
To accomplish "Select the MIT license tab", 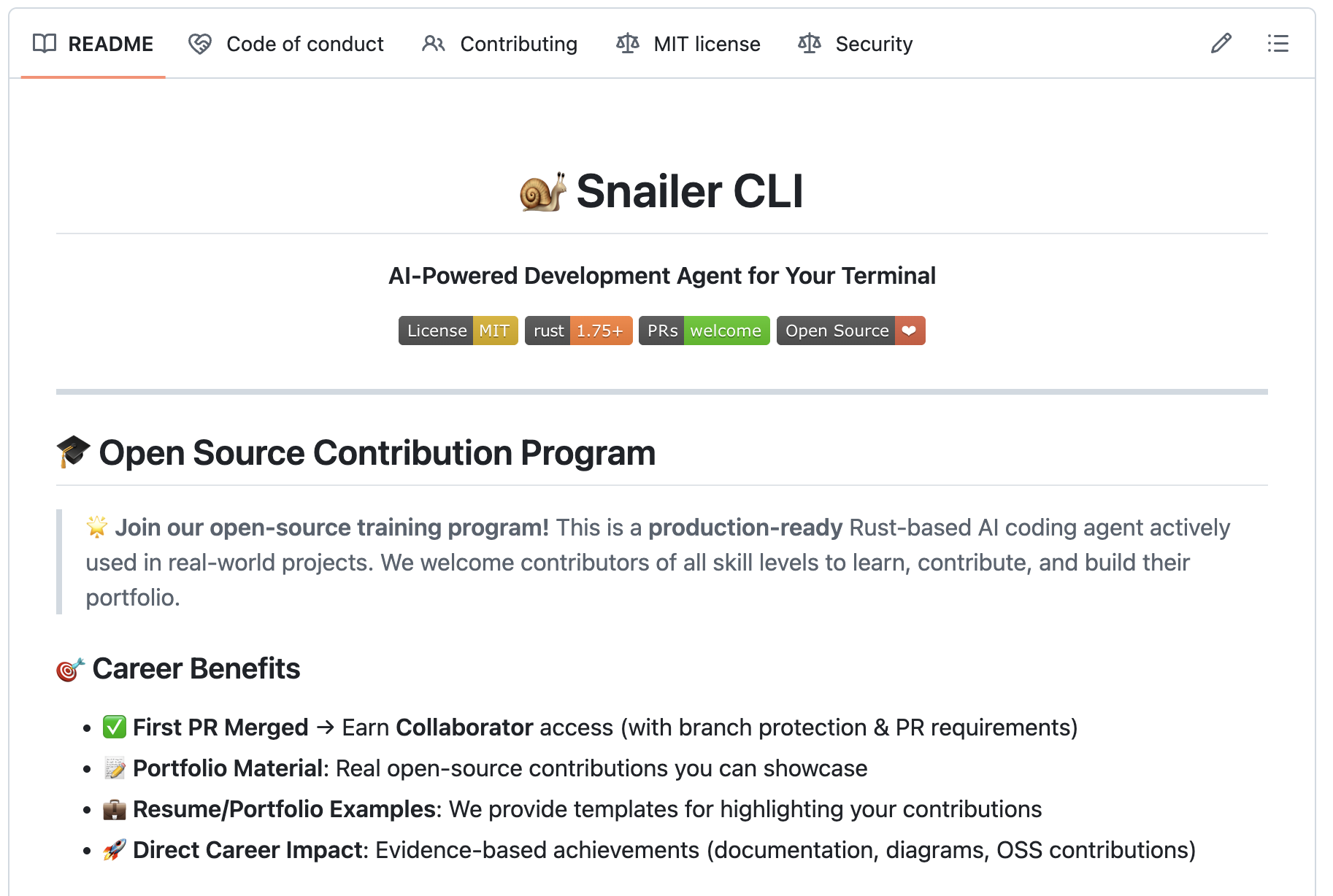I will (707, 44).
